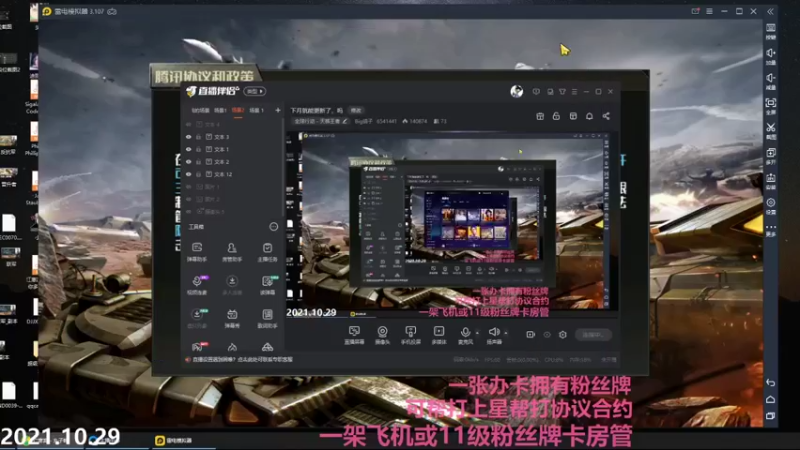Add 直播屏幕 screen capture source
Viewport: 800px width, 450px height.
pos(354,335)
